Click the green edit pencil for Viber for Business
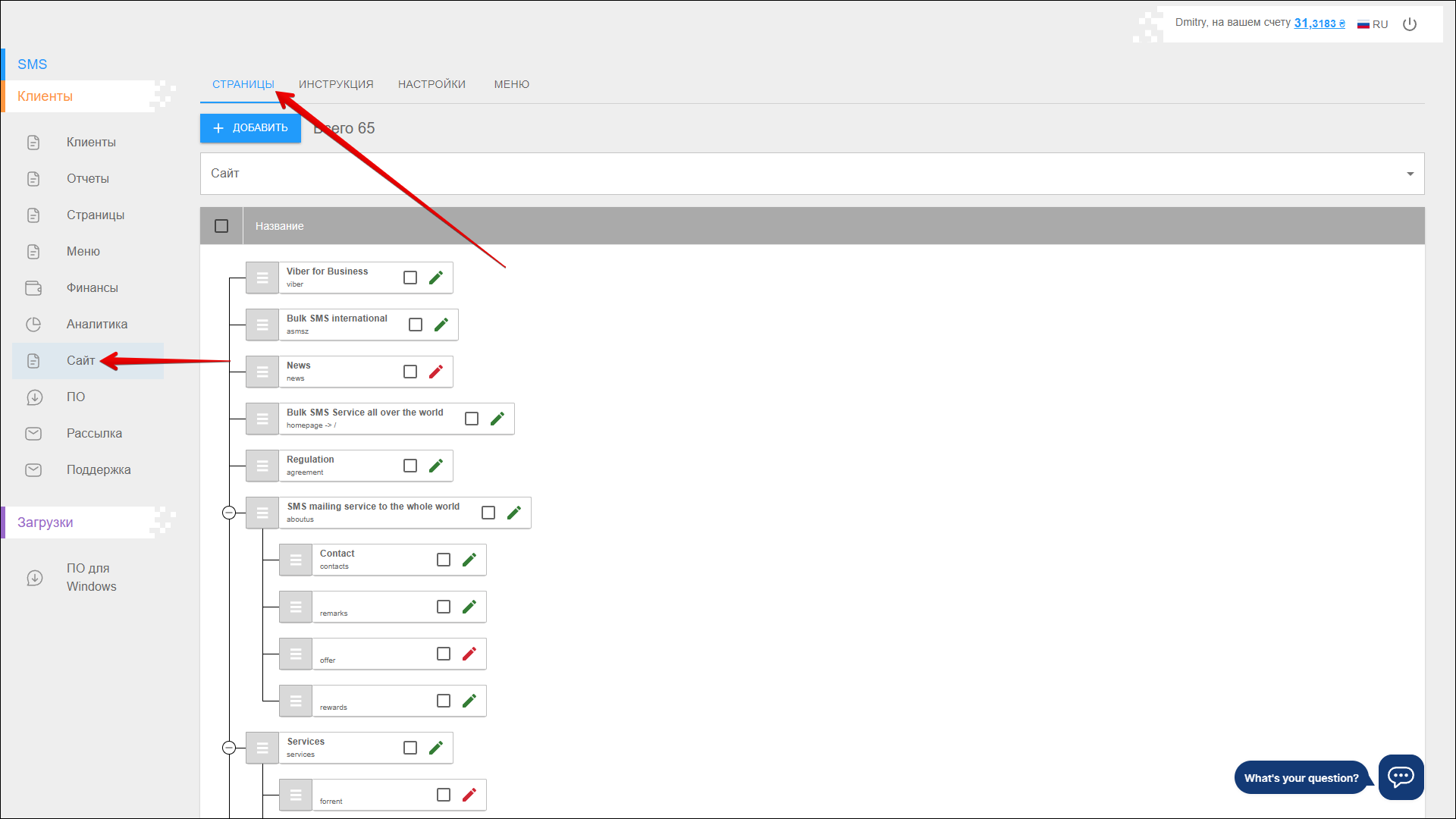This screenshot has width=1456, height=819. tap(436, 278)
